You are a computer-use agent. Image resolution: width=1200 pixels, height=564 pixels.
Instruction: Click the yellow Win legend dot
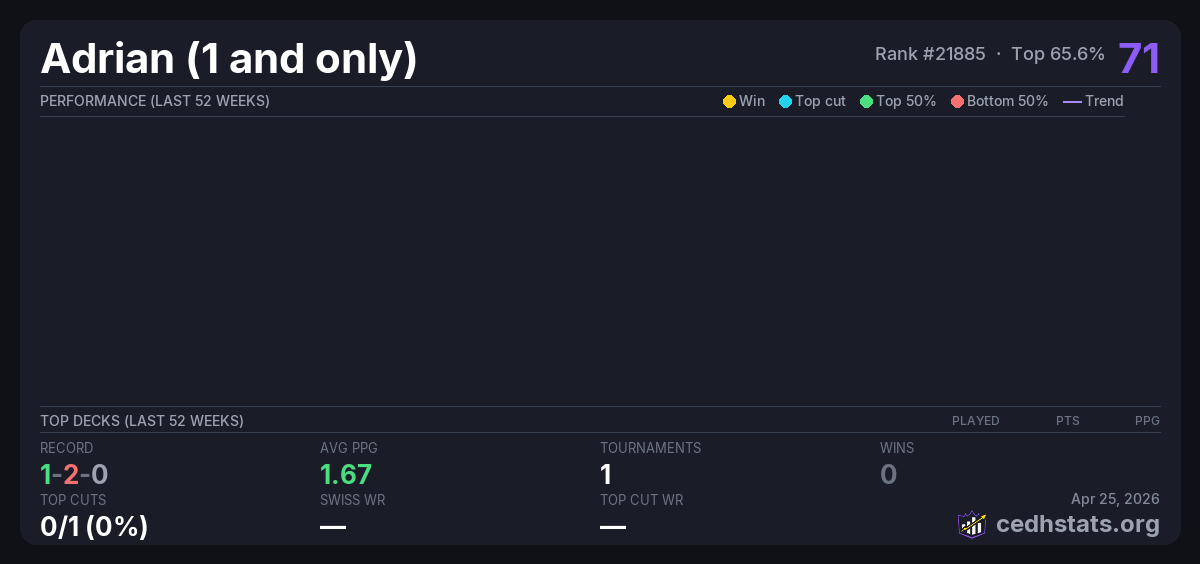(x=729, y=101)
